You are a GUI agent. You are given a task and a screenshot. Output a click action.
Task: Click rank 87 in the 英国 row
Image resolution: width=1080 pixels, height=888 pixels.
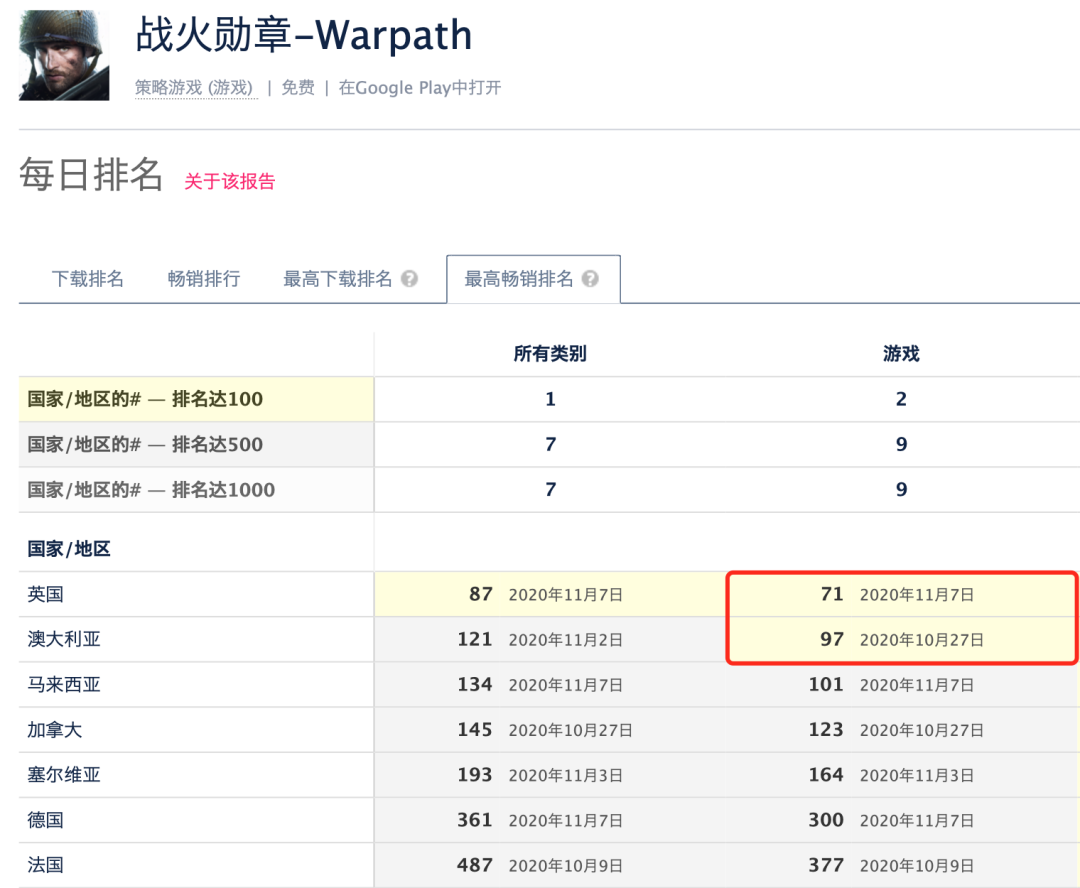point(481,594)
